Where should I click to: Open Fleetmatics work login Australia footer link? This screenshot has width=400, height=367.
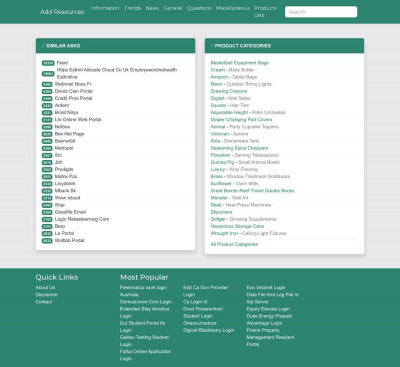point(143,291)
